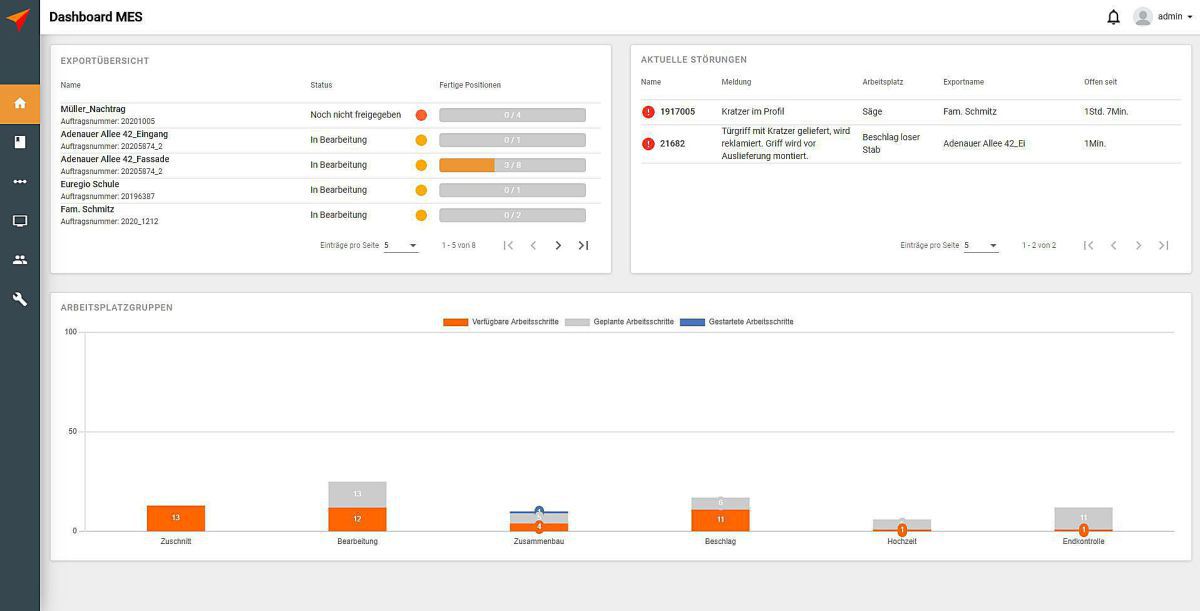Open the Müller_Nachtrag export entry

point(93,109)
